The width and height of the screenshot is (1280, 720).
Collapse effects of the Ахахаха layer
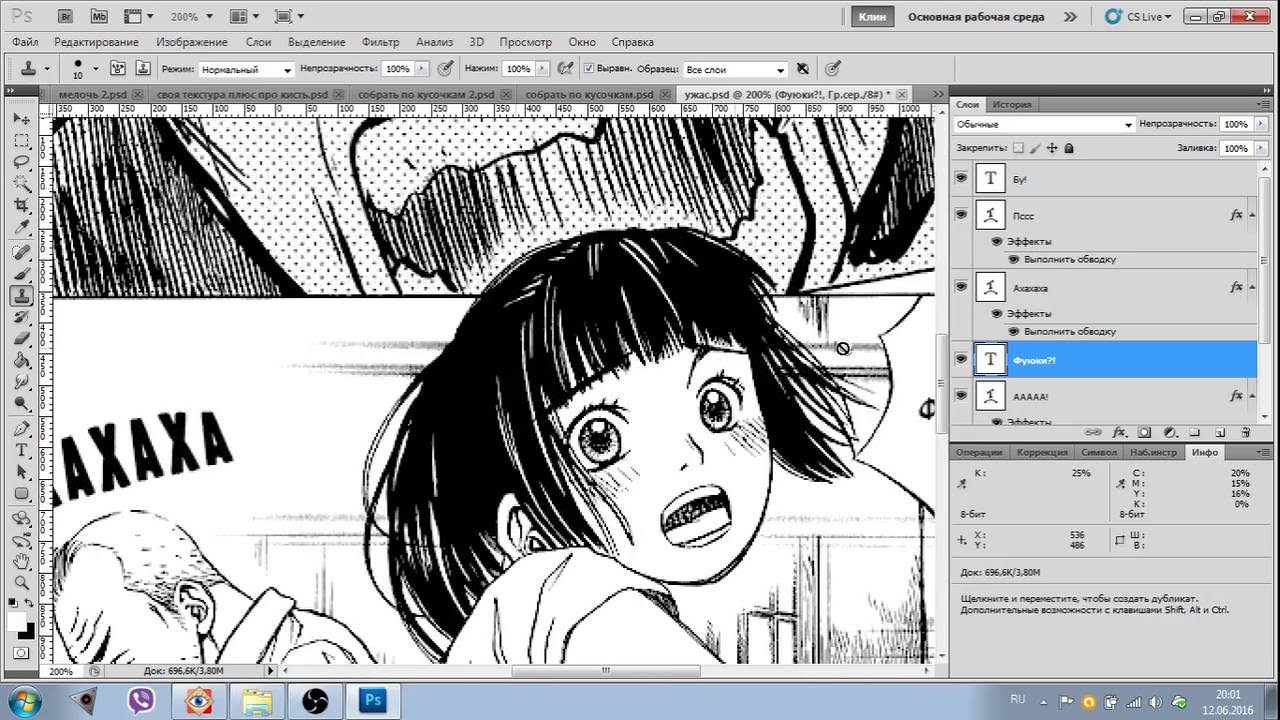(x=1251, y=287)
